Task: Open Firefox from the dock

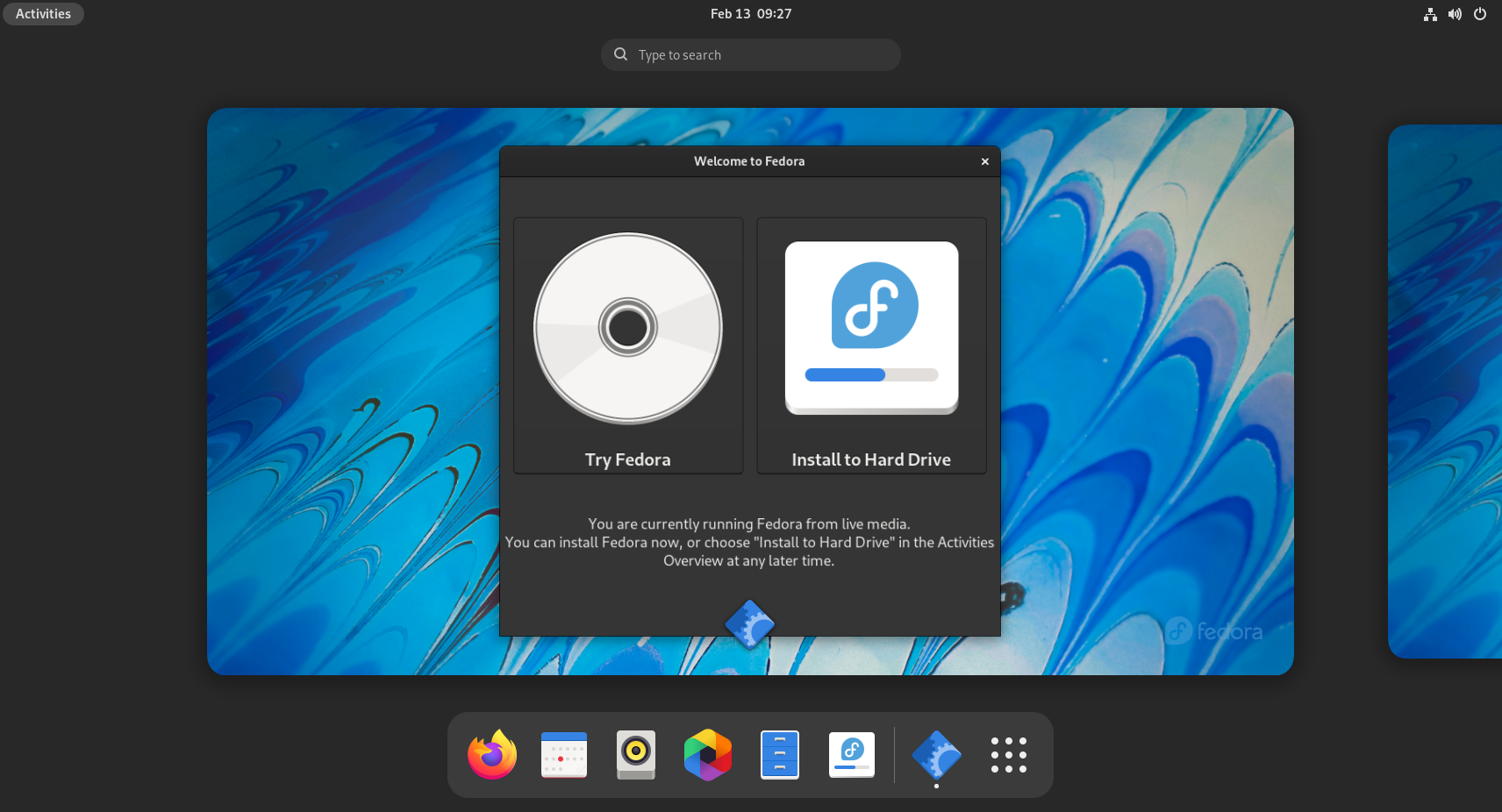Action: tap(491, 754)
